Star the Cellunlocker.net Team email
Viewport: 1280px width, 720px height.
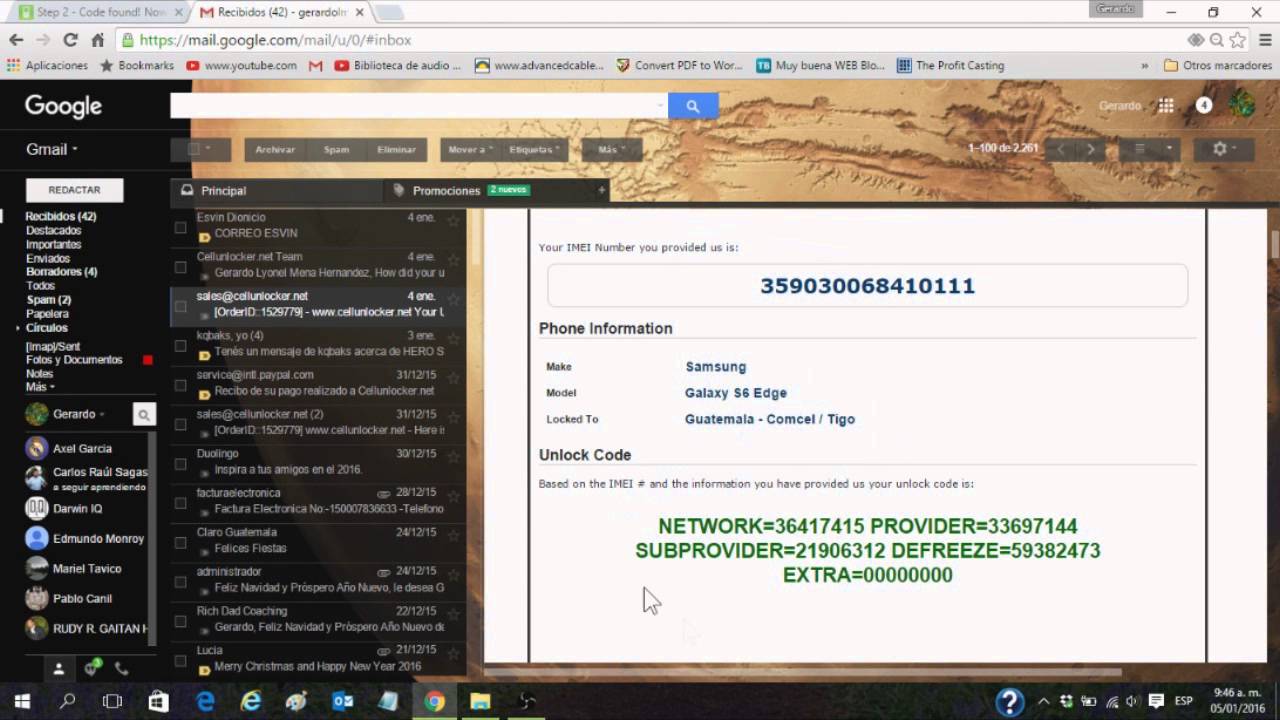(x=453, y=258)
